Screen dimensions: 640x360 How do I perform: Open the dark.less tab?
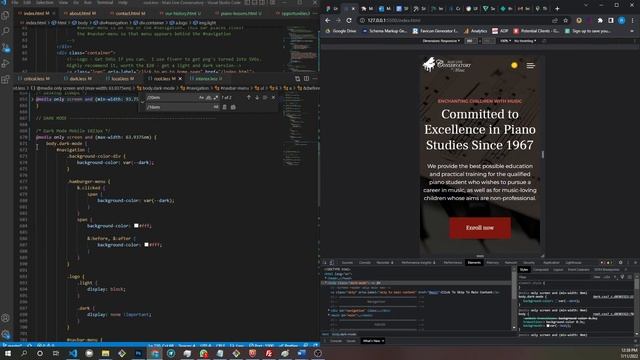coord(80,79)
